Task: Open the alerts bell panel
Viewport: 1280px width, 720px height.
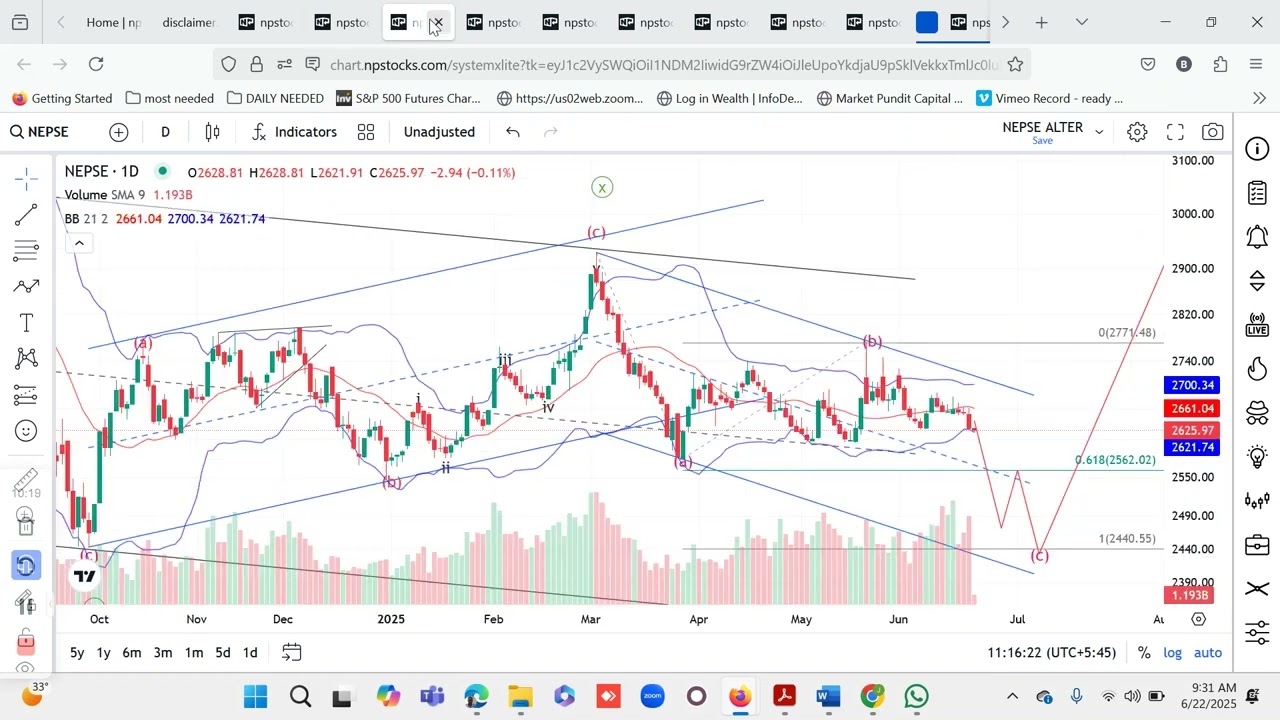Action: pyautogui.click(x=1257, y=237)
